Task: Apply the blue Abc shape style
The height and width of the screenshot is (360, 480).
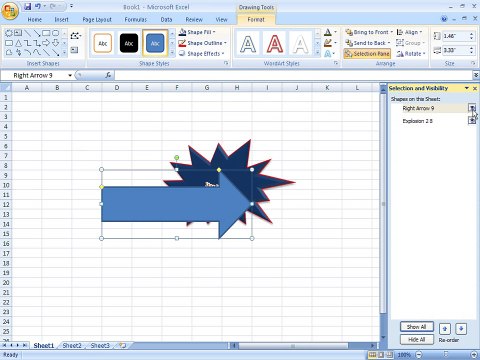Action: (155, 43)
